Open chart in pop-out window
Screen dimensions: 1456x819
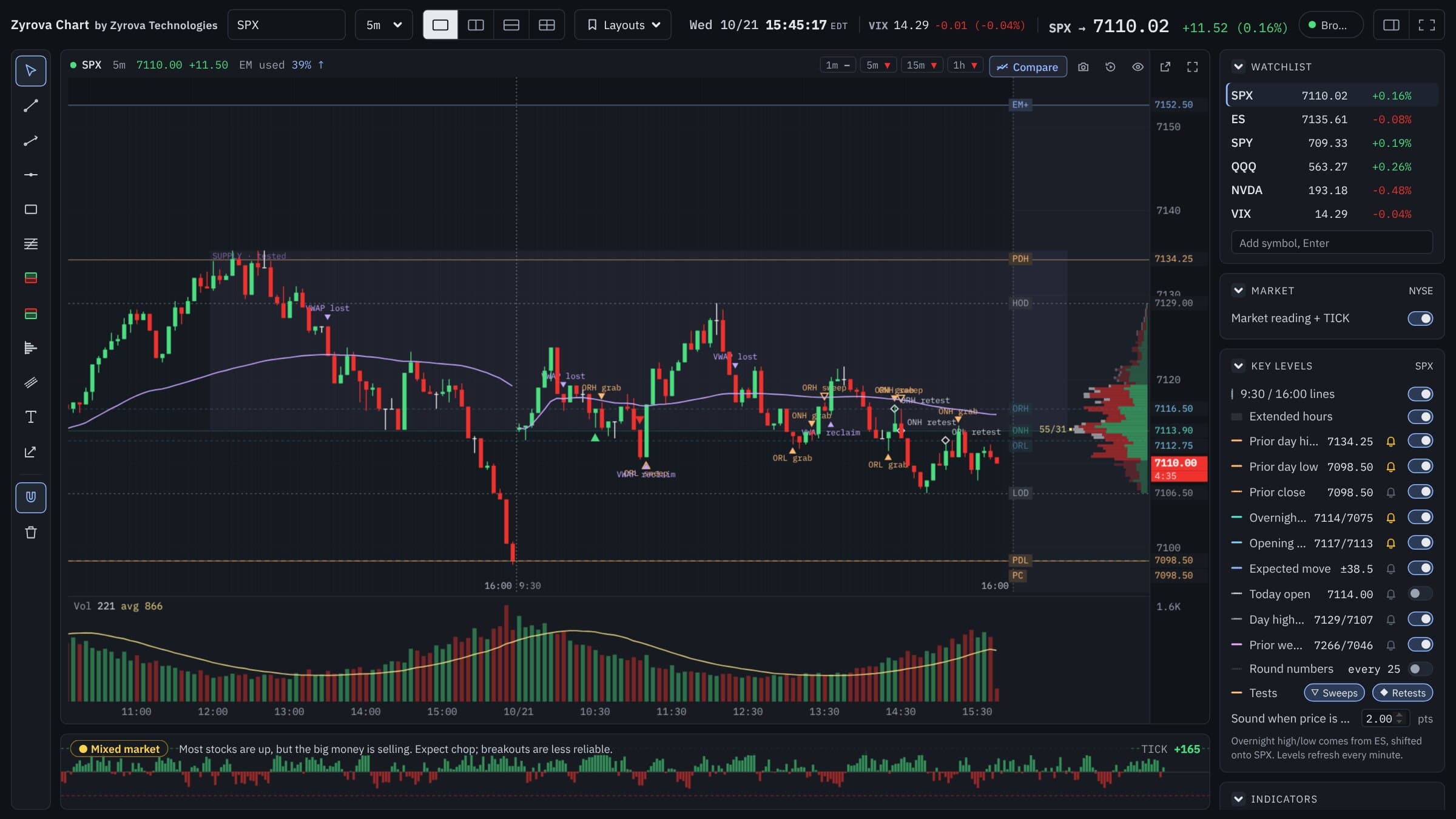pos(1165,67)
